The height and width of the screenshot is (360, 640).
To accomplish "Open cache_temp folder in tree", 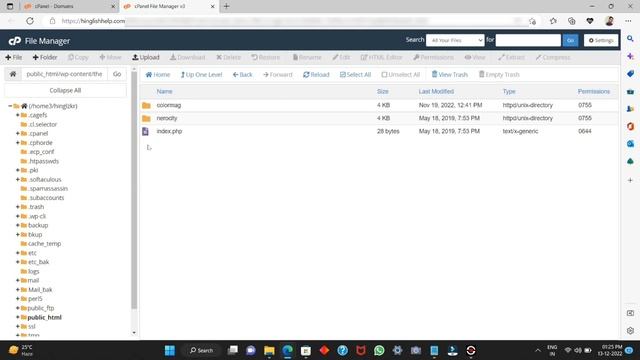I will (x=44, y=244).
